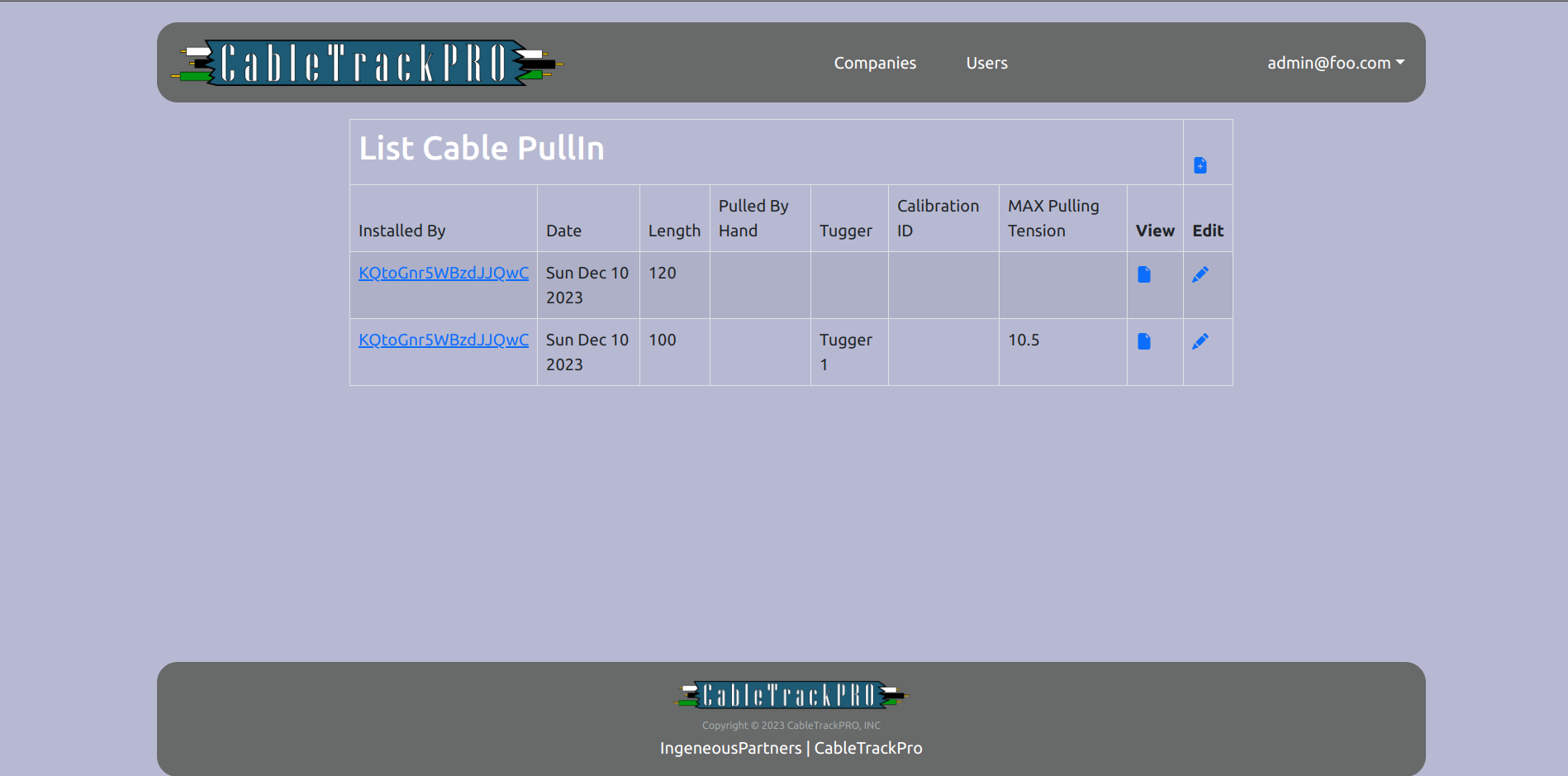The image size is (1568, 776).
Task: Open installer link in the 120 length row
Action: pos(444,273)
